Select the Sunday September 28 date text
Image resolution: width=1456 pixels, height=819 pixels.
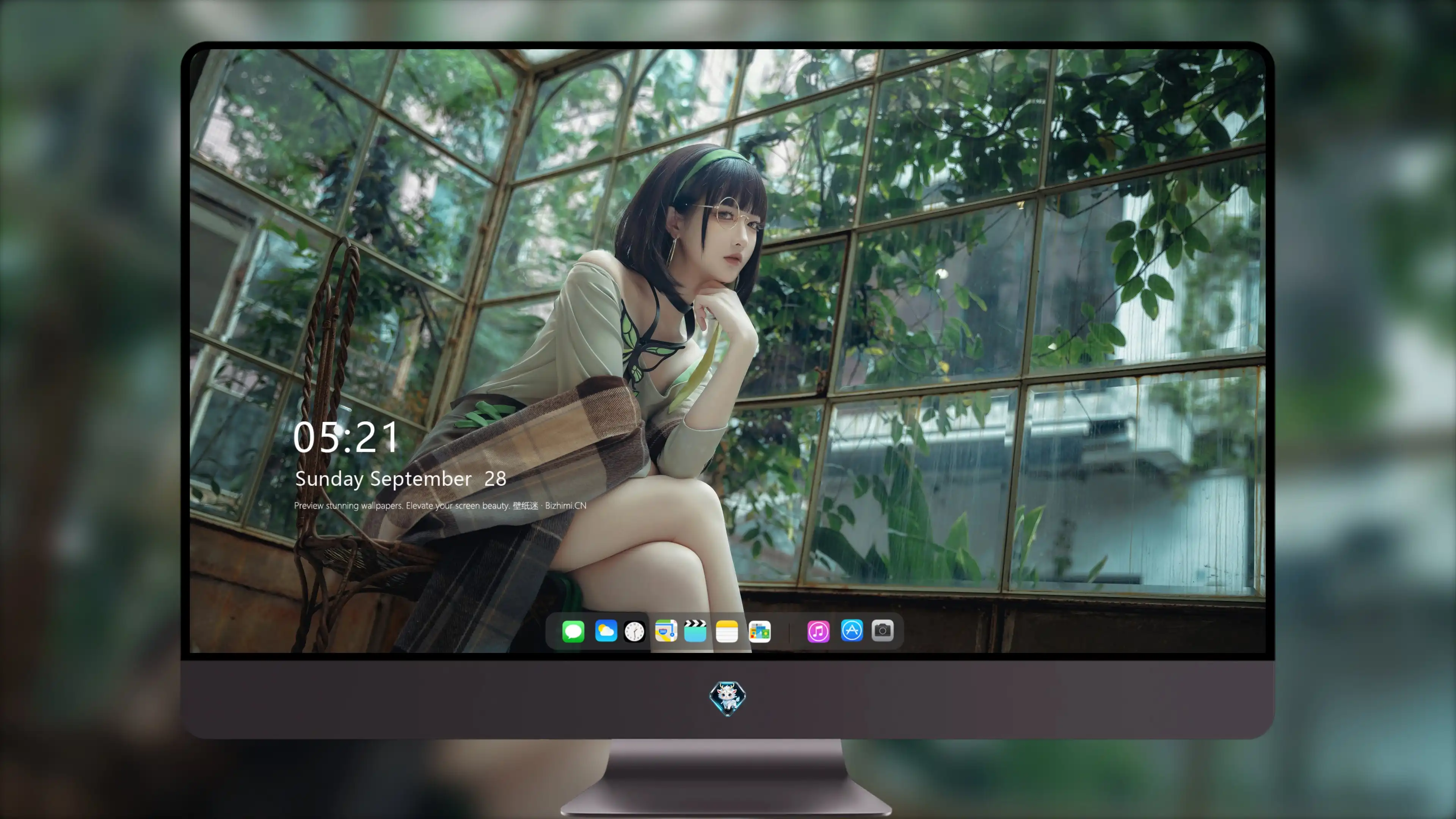400,479
